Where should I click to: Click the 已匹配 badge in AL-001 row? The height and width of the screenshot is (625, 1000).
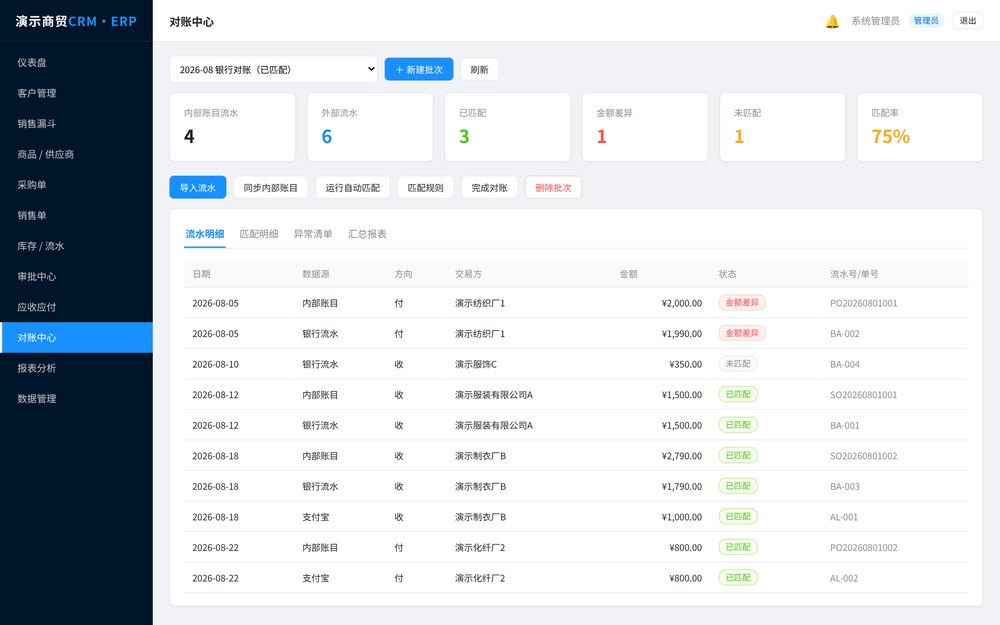pos(738,517)
